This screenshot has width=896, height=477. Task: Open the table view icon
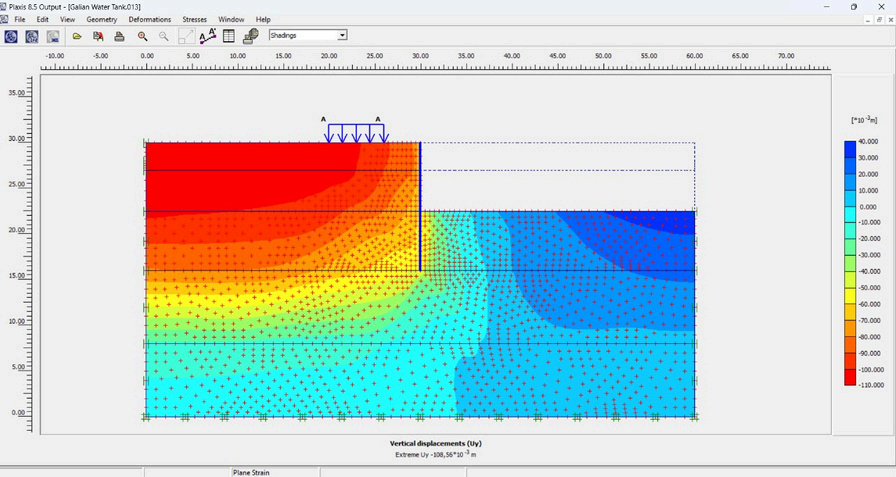coord(229,36)
